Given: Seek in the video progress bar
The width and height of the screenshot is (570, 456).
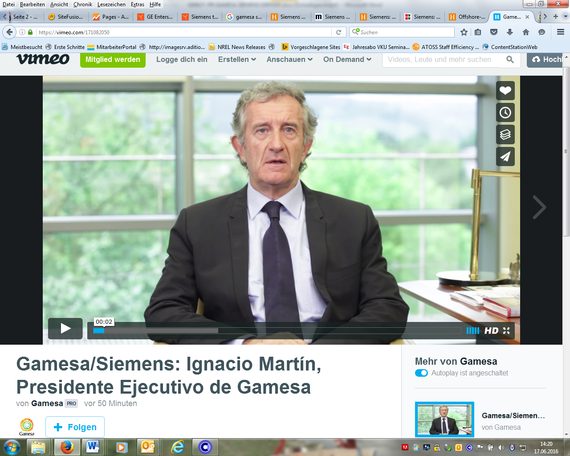Looking at the screenshot, I should (x=277, y=331).
